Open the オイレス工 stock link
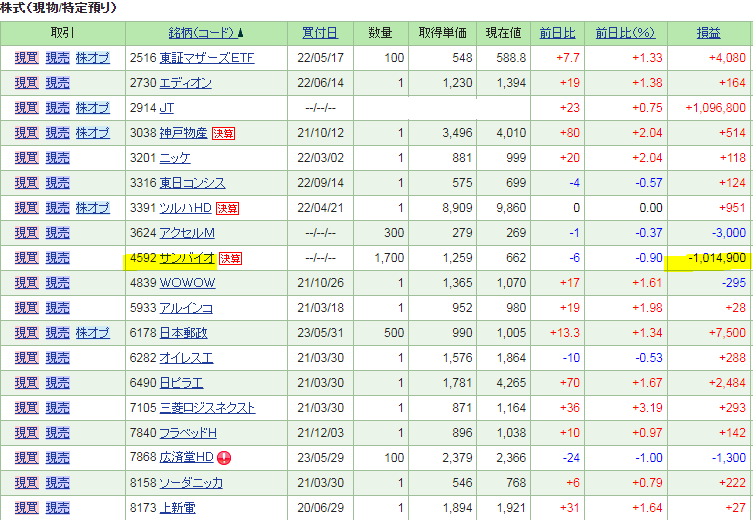753x520 pixels. [186, 358]
